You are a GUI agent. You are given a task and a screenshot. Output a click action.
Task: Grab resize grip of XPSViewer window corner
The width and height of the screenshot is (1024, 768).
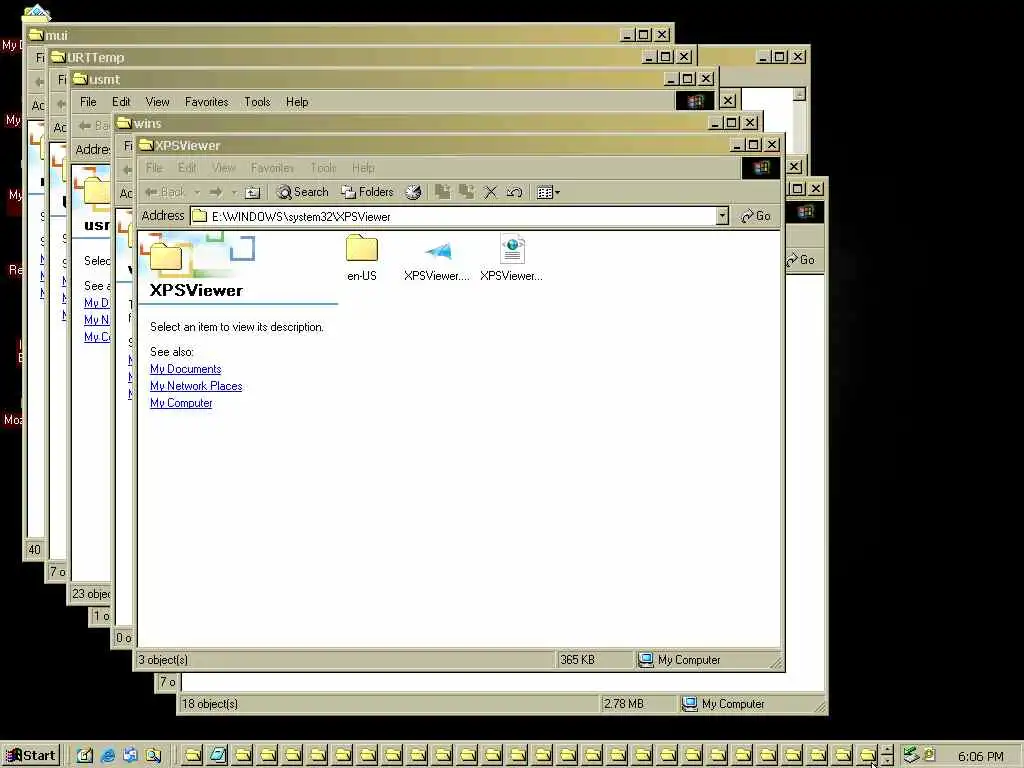pyautogui.click(x=776, y=663)
